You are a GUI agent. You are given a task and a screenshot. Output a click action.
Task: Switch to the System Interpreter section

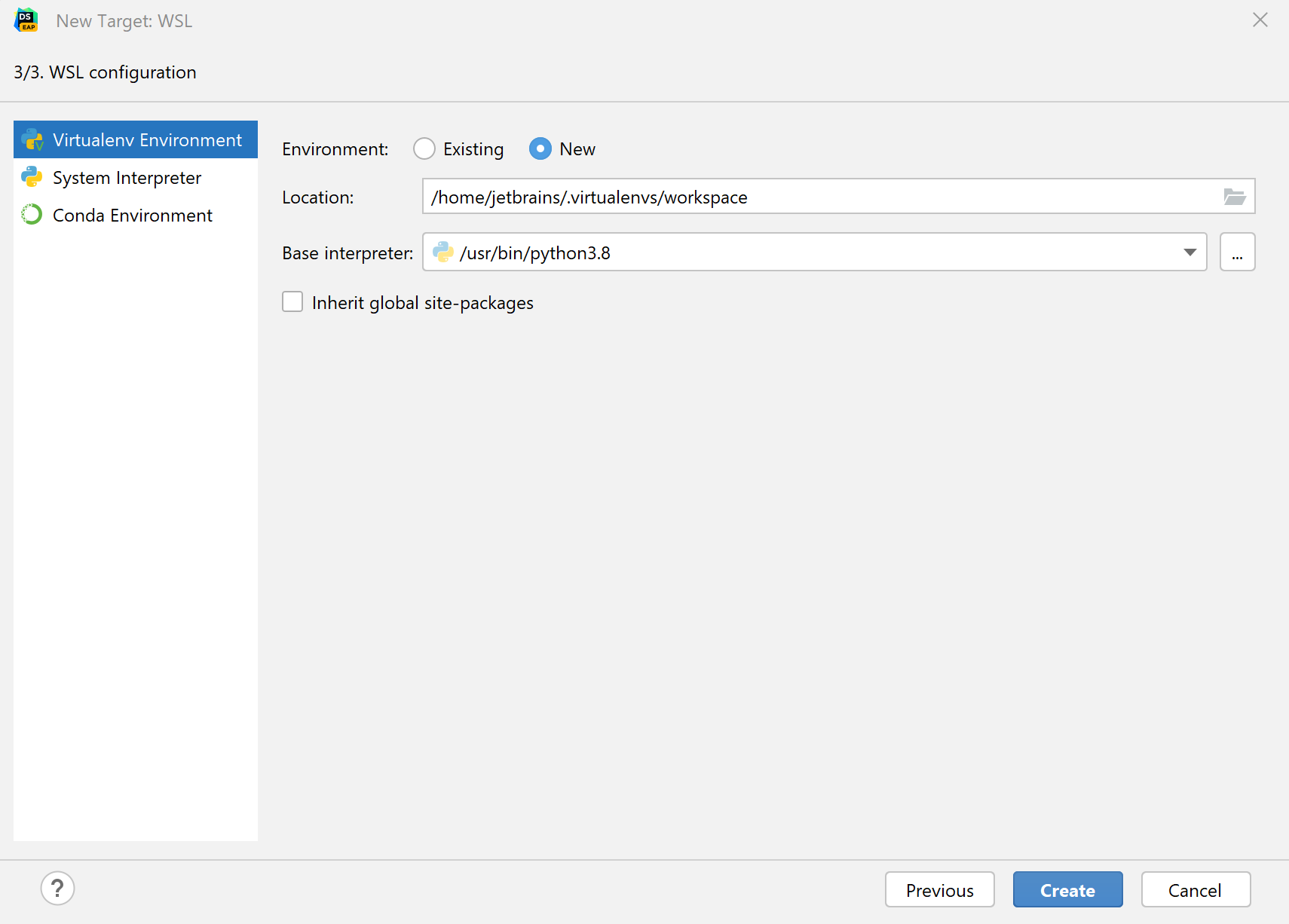click(x=127, y=177)
